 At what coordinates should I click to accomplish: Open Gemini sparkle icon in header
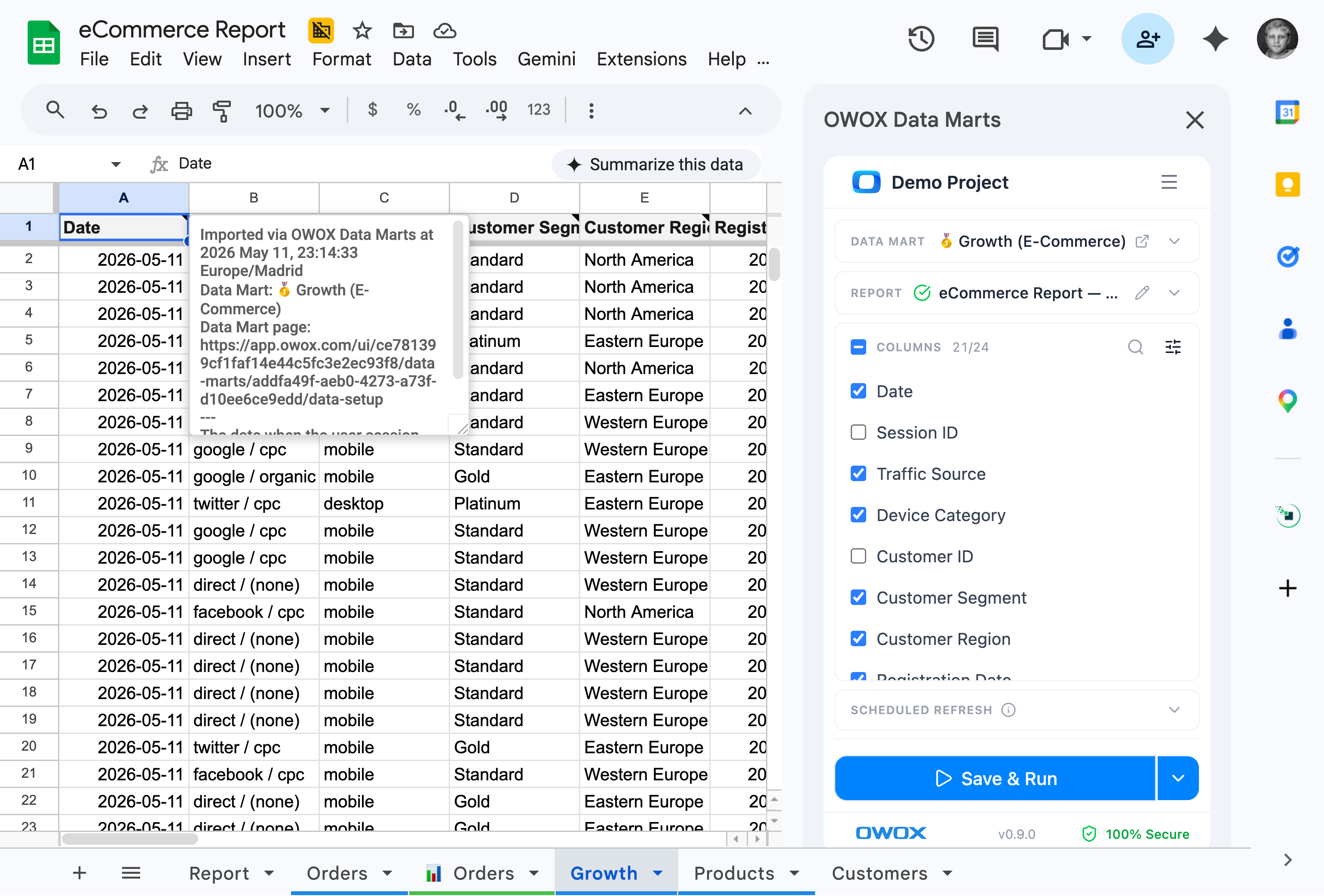pyautogui.click(x=1215, y=39)
